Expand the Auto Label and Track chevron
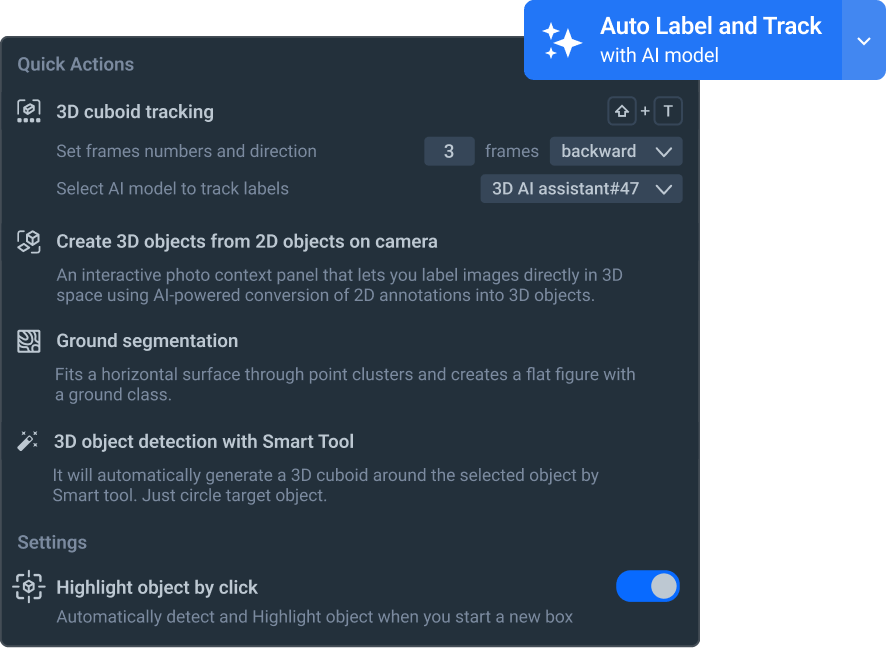 click(863, 41)
